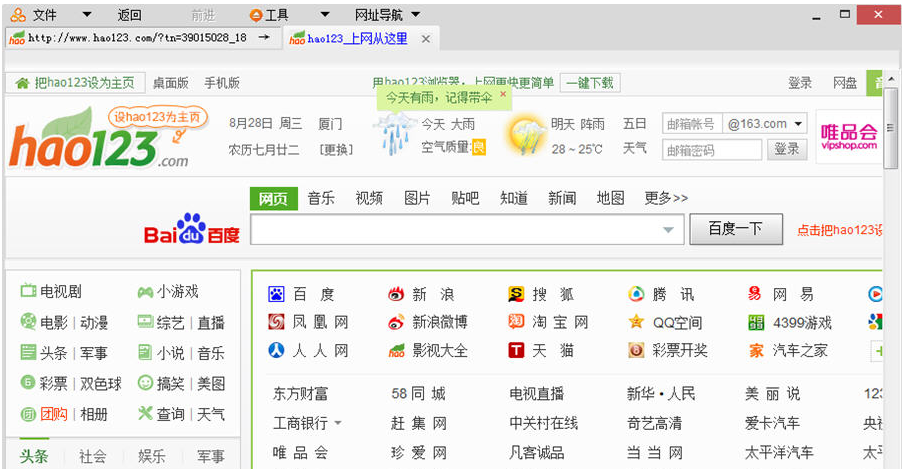Image resolution: width=905 pixels, height=469 pixels.
Task: Click the 百度一下 search button
Action: [x=736, y=229]
